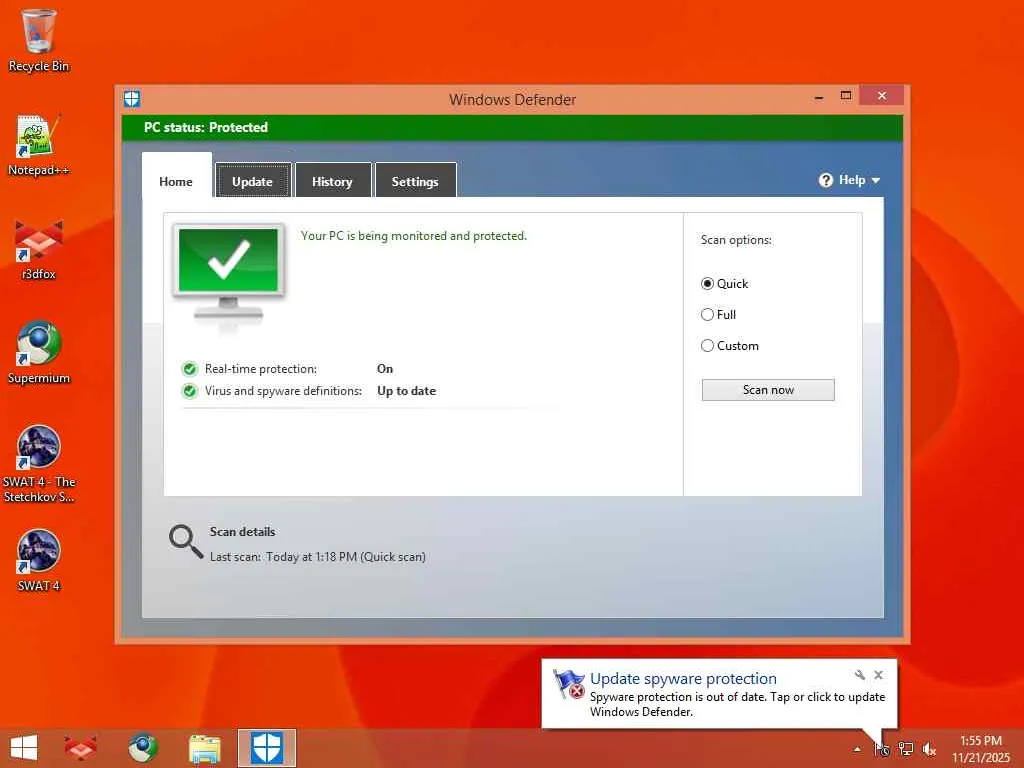The width and height of the screenshot is (1024, 768).
Task: Open the Supermium desktop shortcut
Action: pos(39,353)
